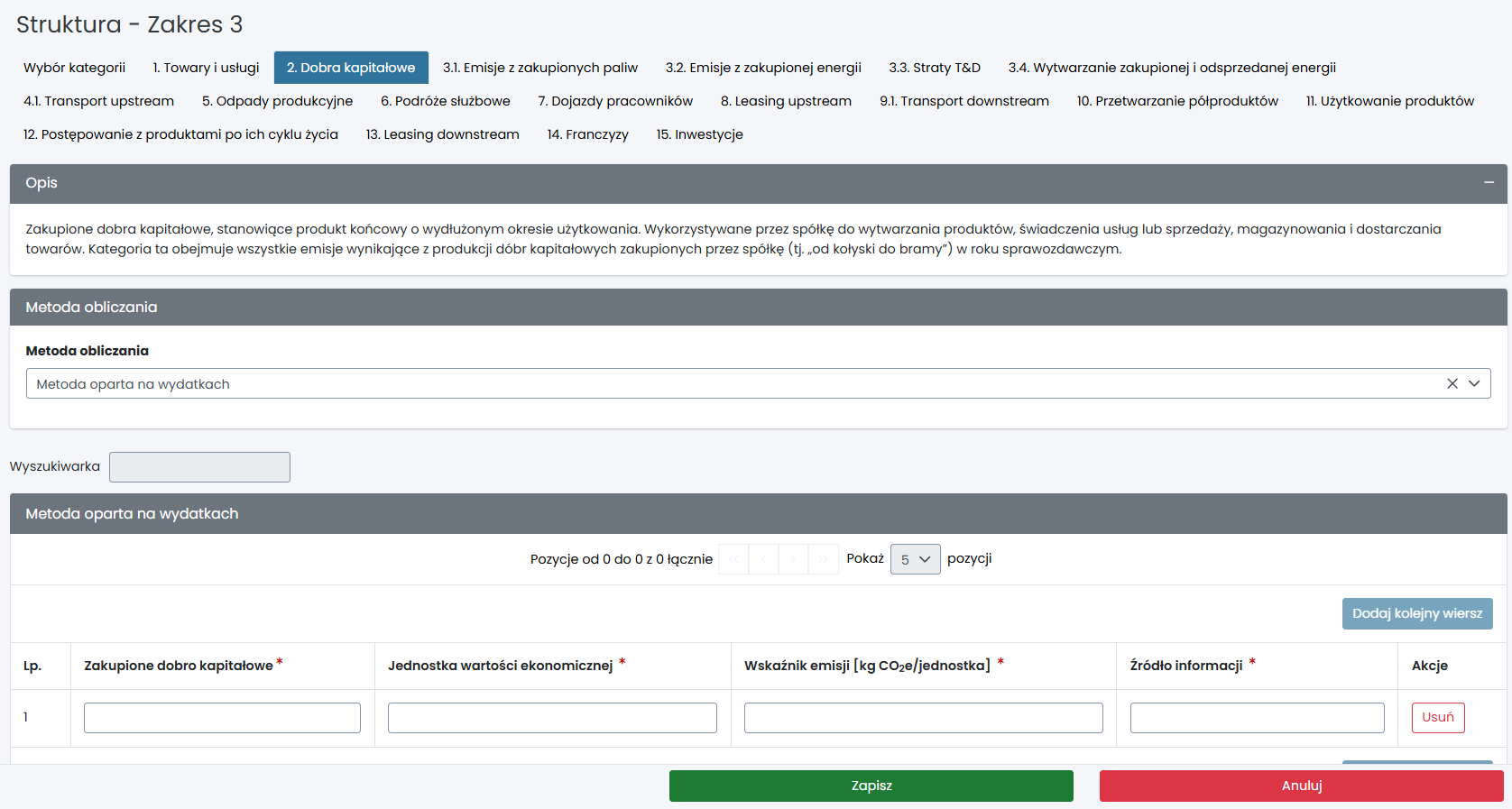The height and width of the screenshot is (809, 1512).
Task: Clear the selected calculation method with X
Action: tap(1452, 383)
